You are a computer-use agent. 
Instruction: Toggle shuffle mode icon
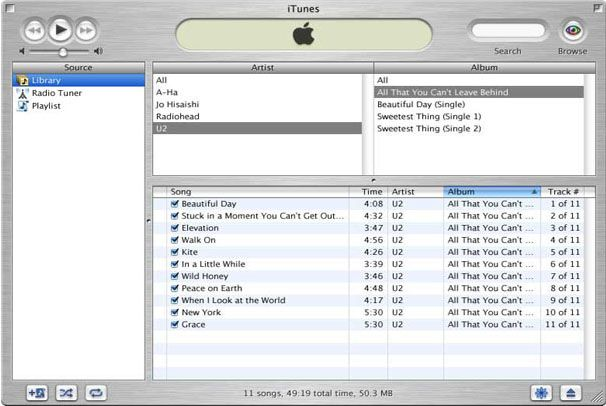click(66, 393)
